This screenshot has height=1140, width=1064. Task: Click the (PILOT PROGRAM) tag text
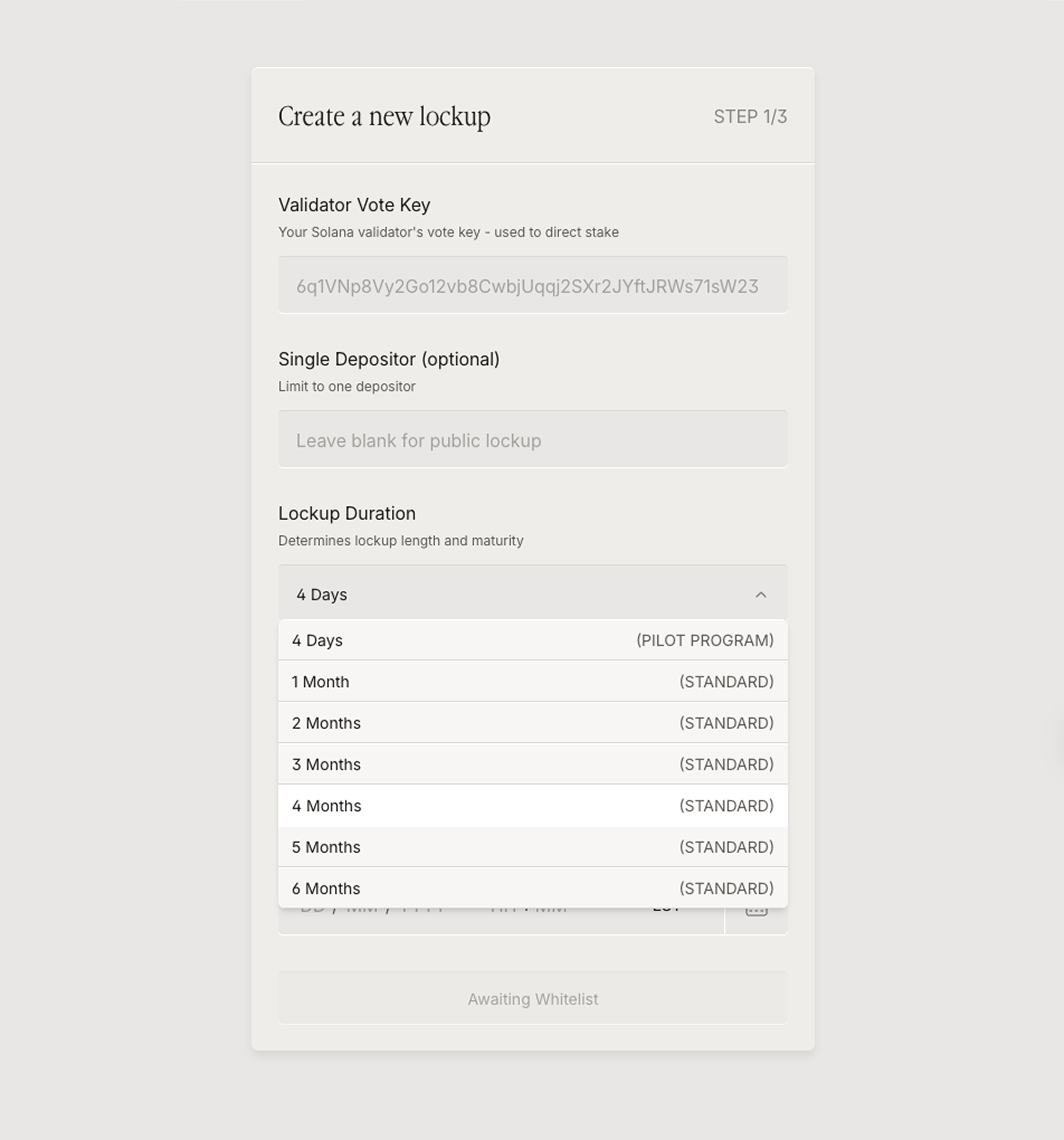[x=704, y=640]
